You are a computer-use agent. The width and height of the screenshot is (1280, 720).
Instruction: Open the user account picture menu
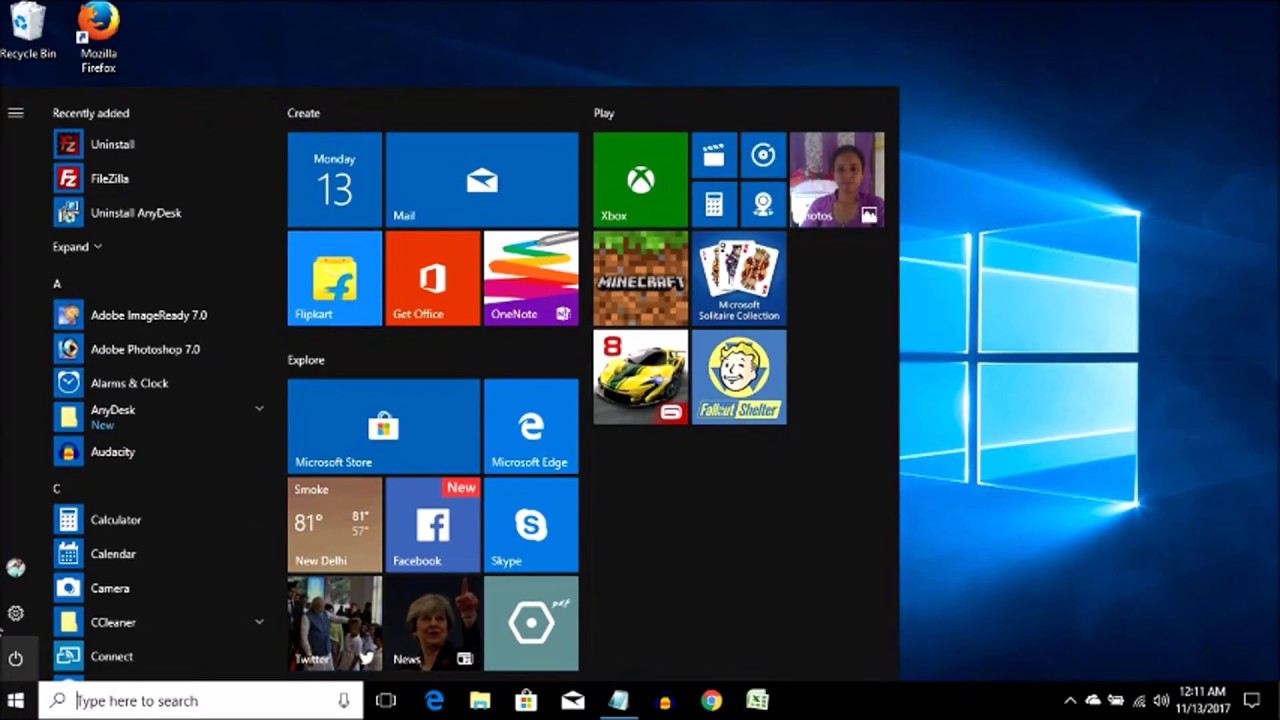click(16, 568)
